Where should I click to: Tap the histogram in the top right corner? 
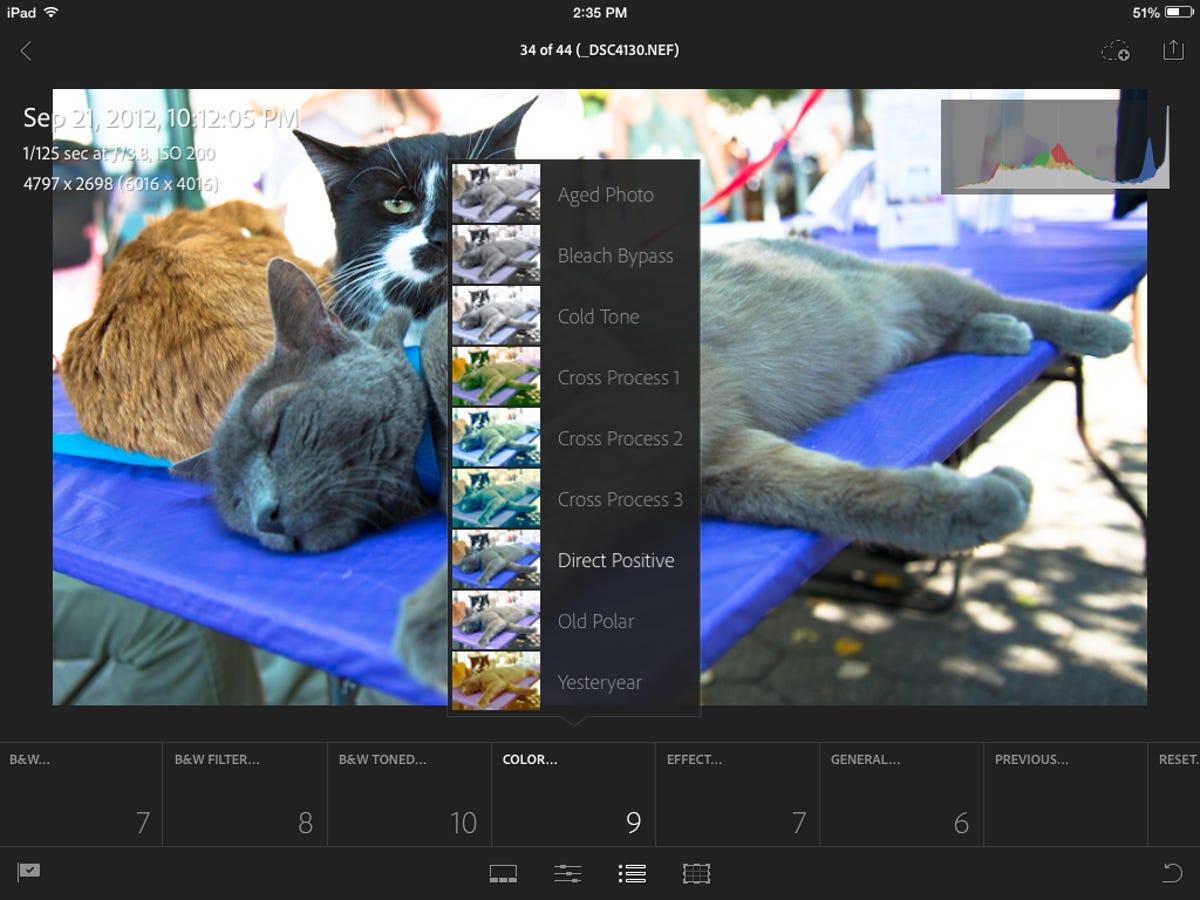(x=1057, y=145)
